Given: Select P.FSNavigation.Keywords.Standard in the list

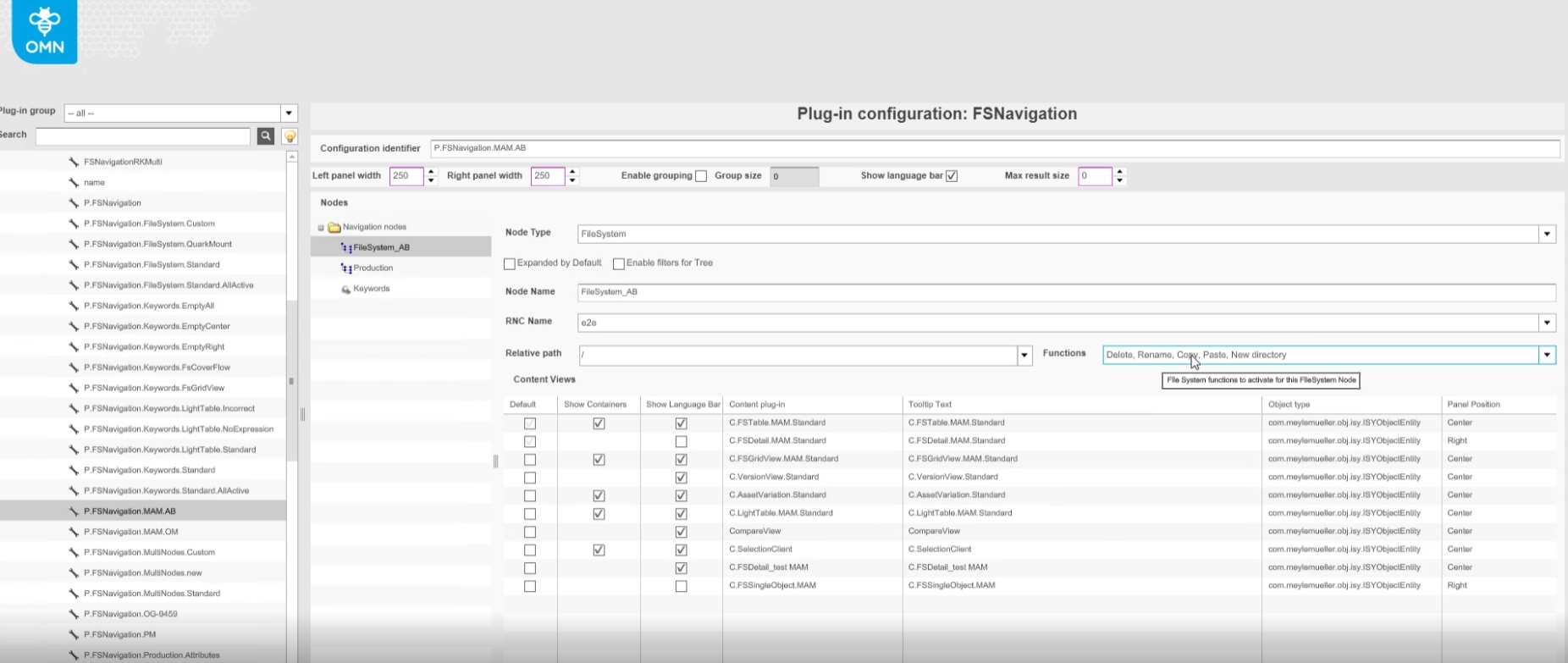Looking at the screenshot, I should (149, 470).
